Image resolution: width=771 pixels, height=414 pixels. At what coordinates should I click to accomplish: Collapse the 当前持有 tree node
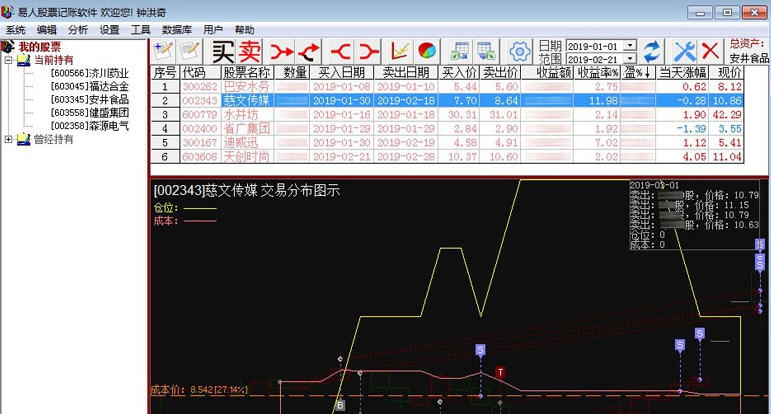tap(8, 60)
